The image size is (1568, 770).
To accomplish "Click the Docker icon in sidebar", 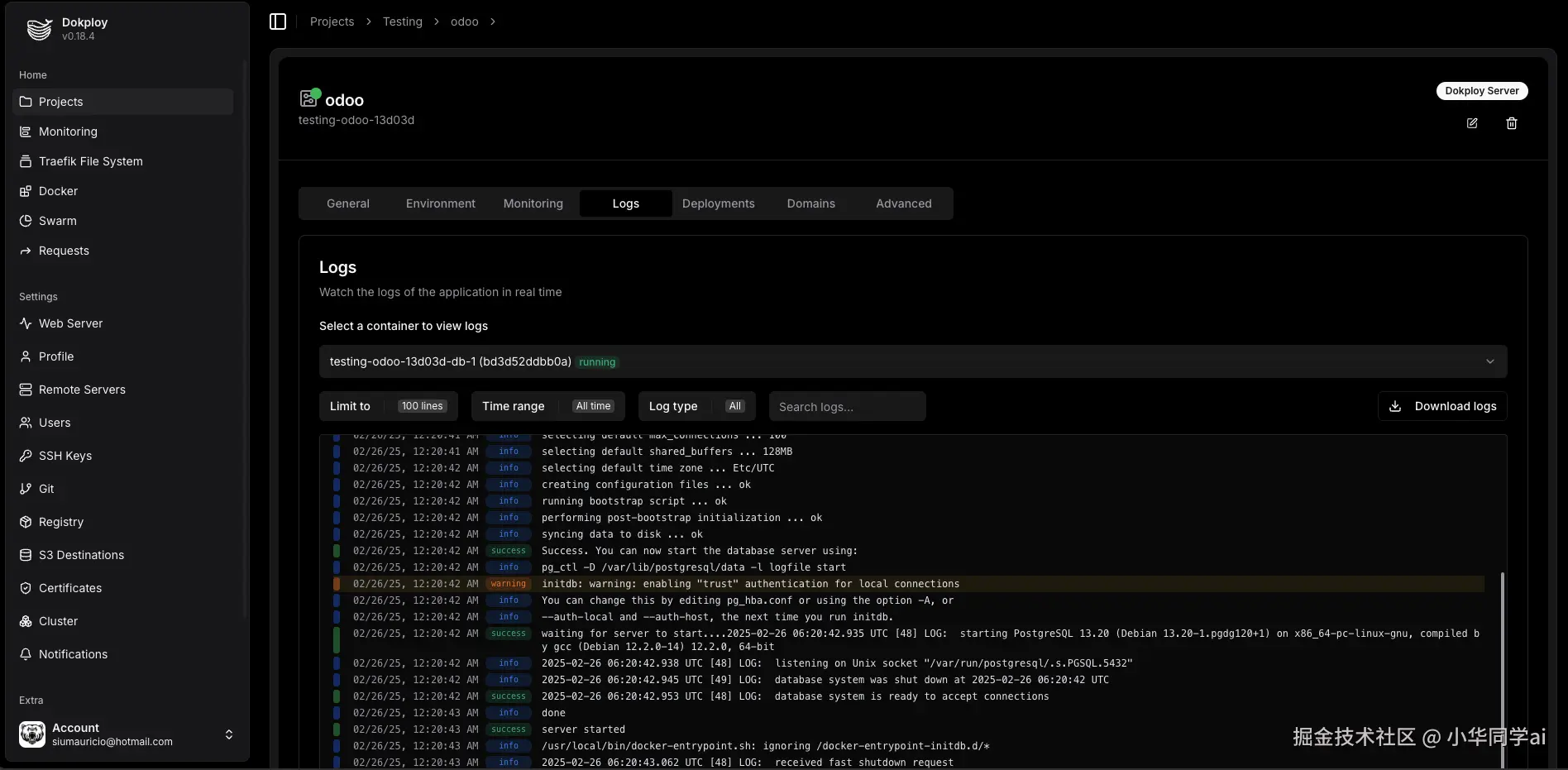I will tap(26, 191).
